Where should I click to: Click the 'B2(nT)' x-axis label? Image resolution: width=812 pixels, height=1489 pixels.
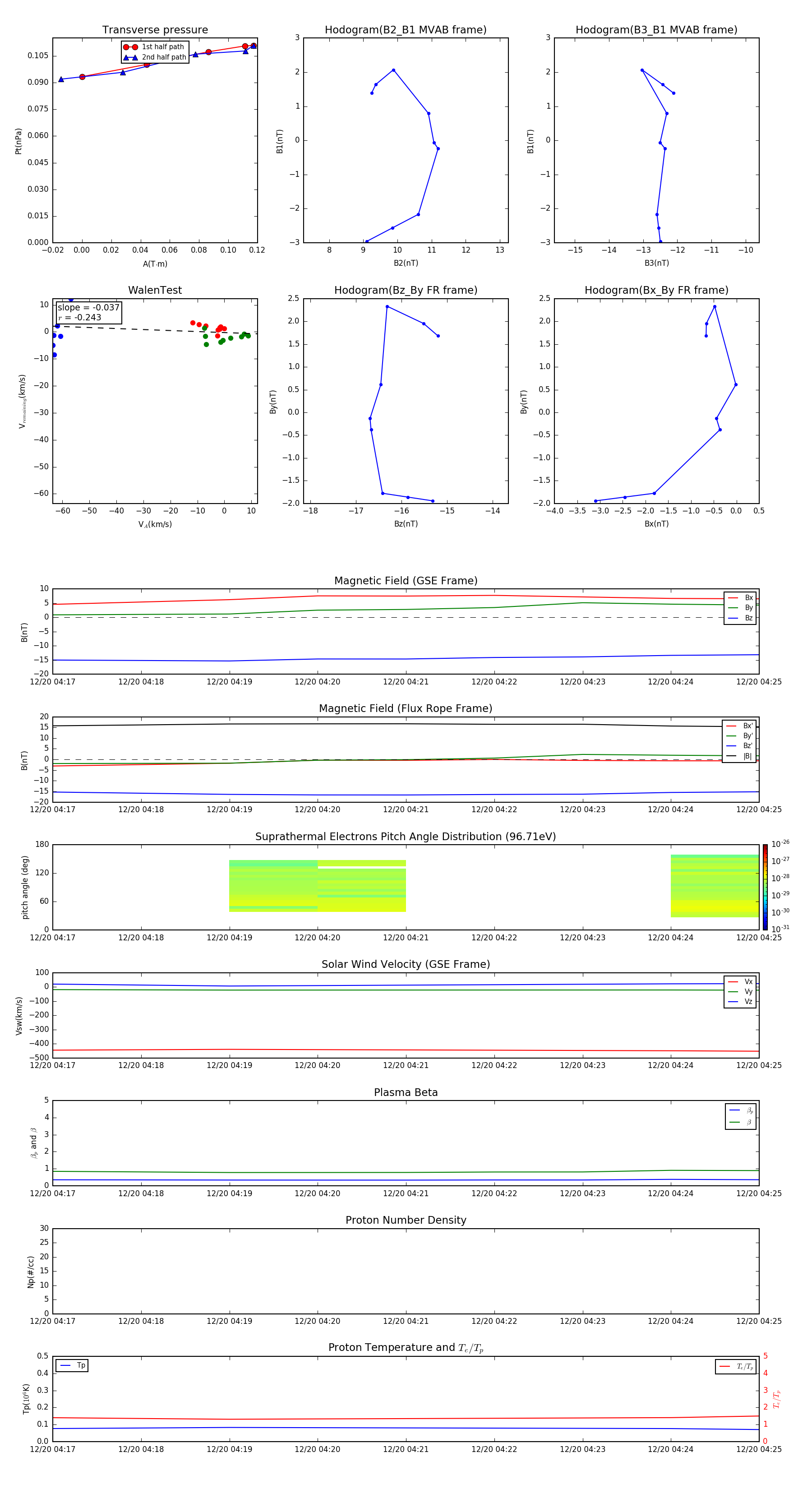406,263
